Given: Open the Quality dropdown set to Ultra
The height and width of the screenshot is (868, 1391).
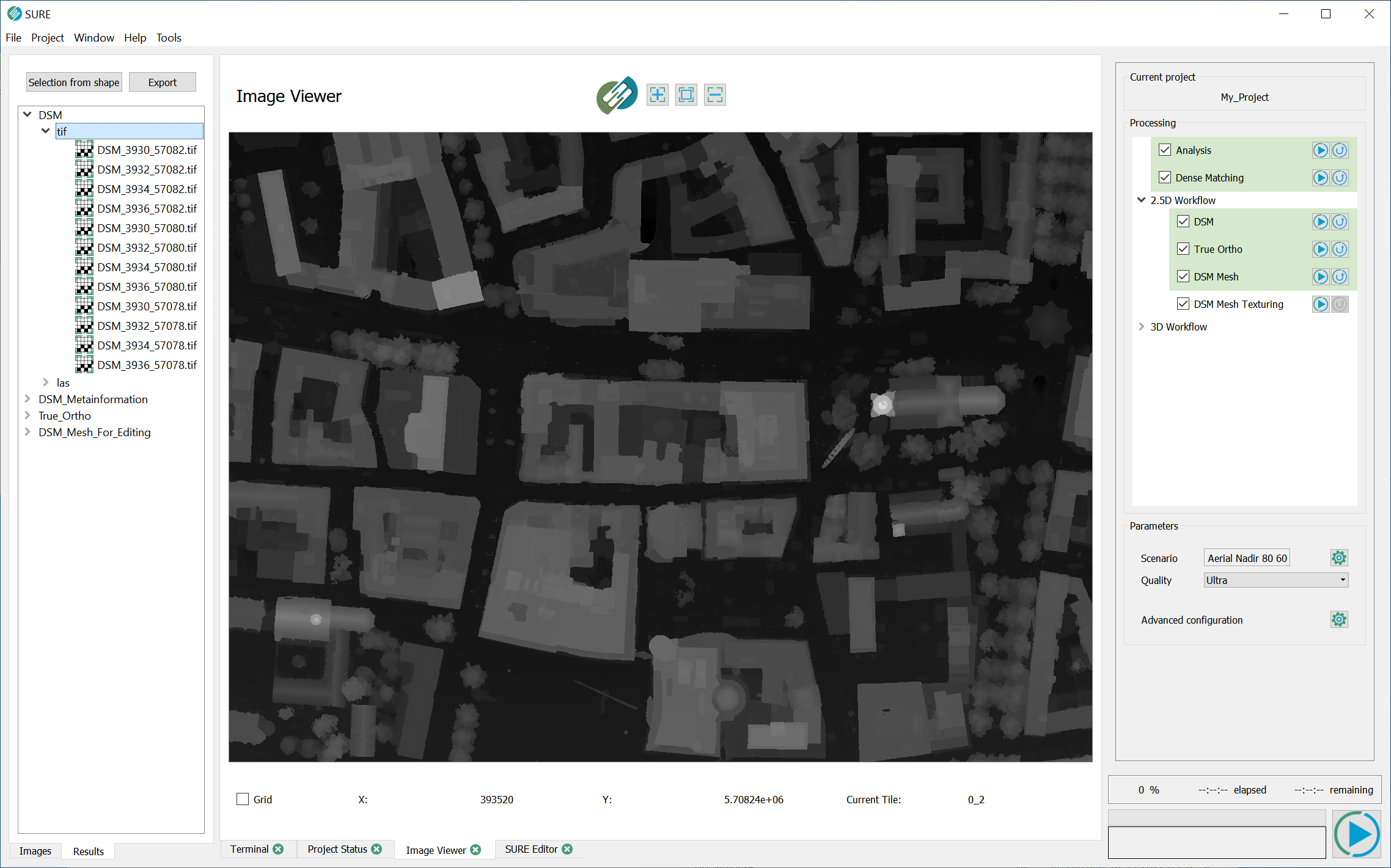Looking at the screenshot, I should click(x=1275, y=580).
